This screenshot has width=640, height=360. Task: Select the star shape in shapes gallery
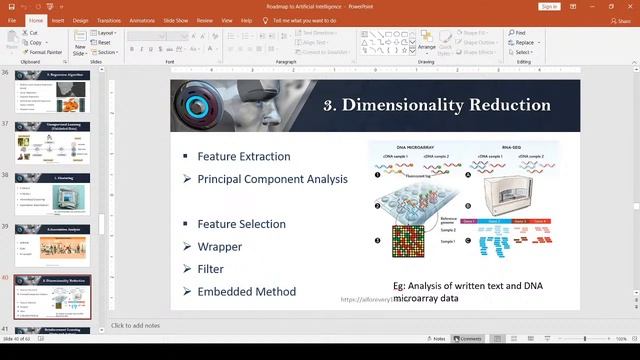[404, 51]
